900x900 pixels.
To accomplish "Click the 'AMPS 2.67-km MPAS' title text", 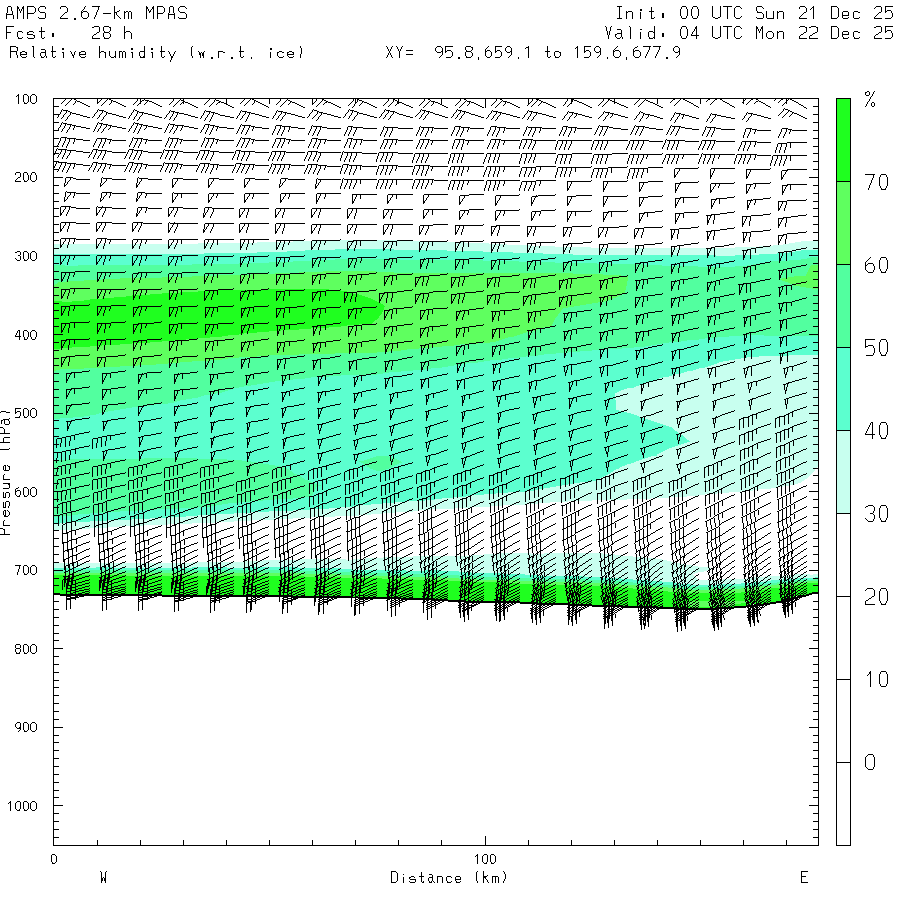I will pos(96,13).
